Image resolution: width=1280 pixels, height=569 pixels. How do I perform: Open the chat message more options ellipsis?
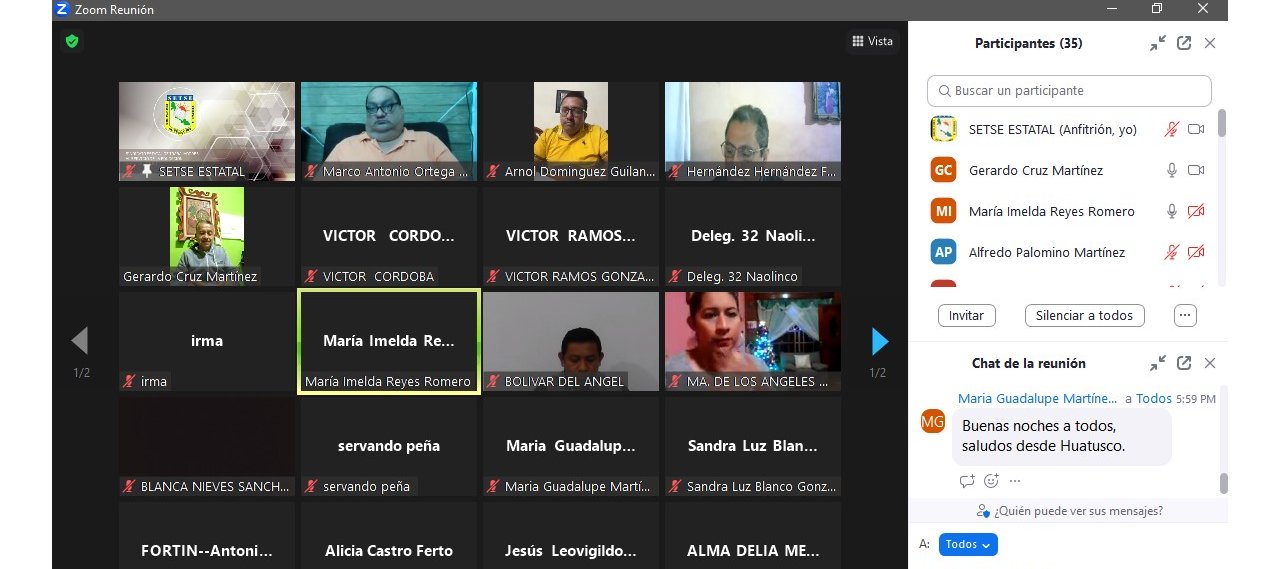(x=1015, y=481)
